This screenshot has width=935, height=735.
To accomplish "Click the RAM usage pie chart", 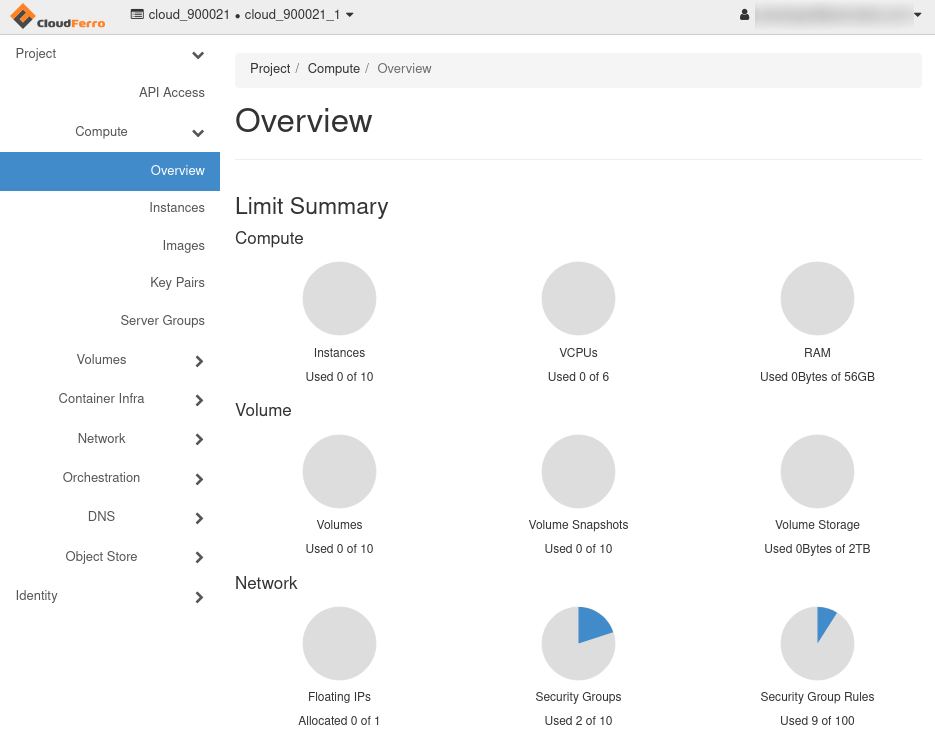I will [818, 298].
